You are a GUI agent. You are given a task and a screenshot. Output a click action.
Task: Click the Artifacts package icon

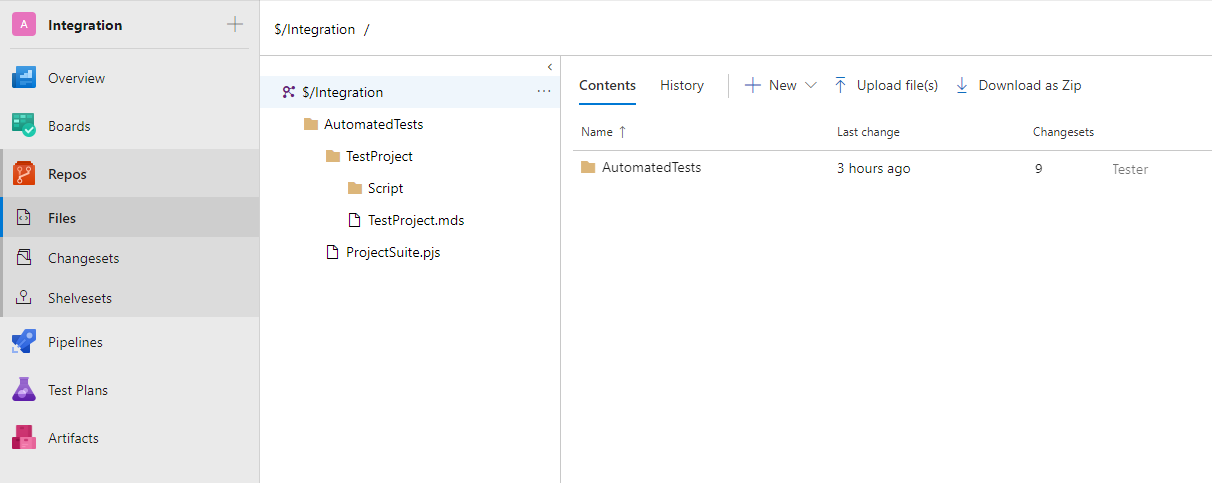point(24,438)
